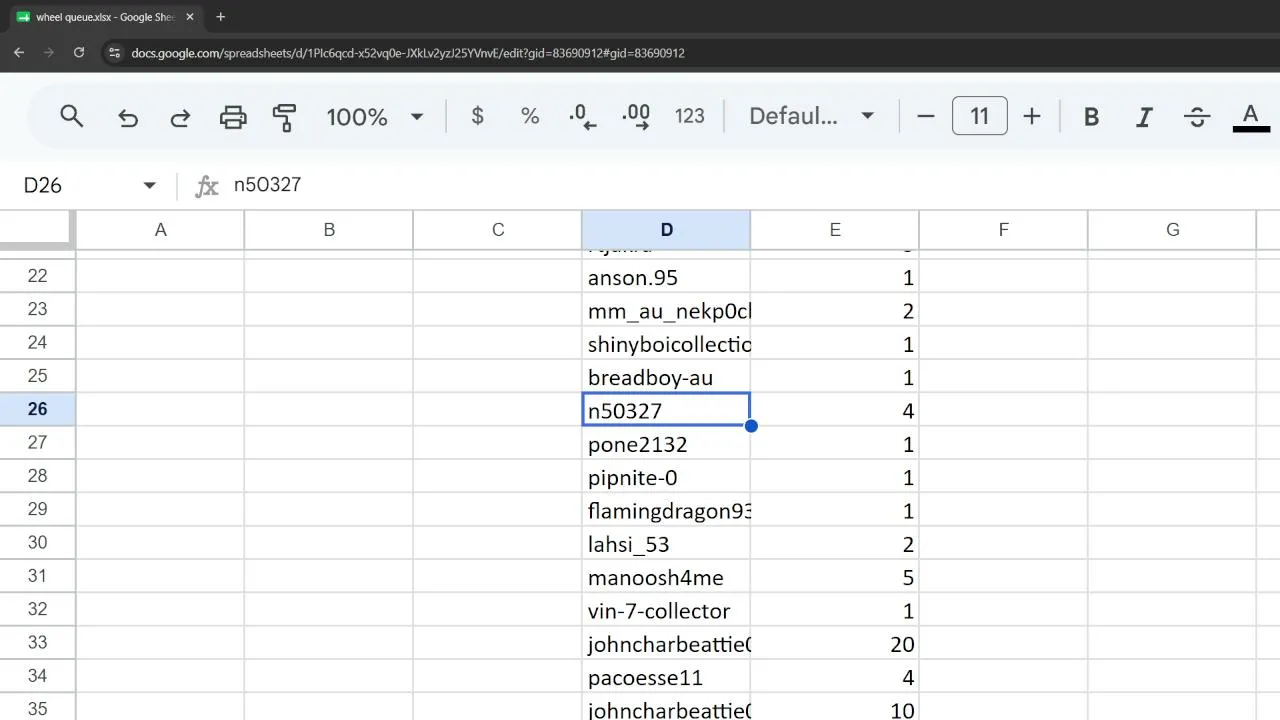1280x720 pixels.
Task: Print the spreadsheet
Action: tap(233, 117)
